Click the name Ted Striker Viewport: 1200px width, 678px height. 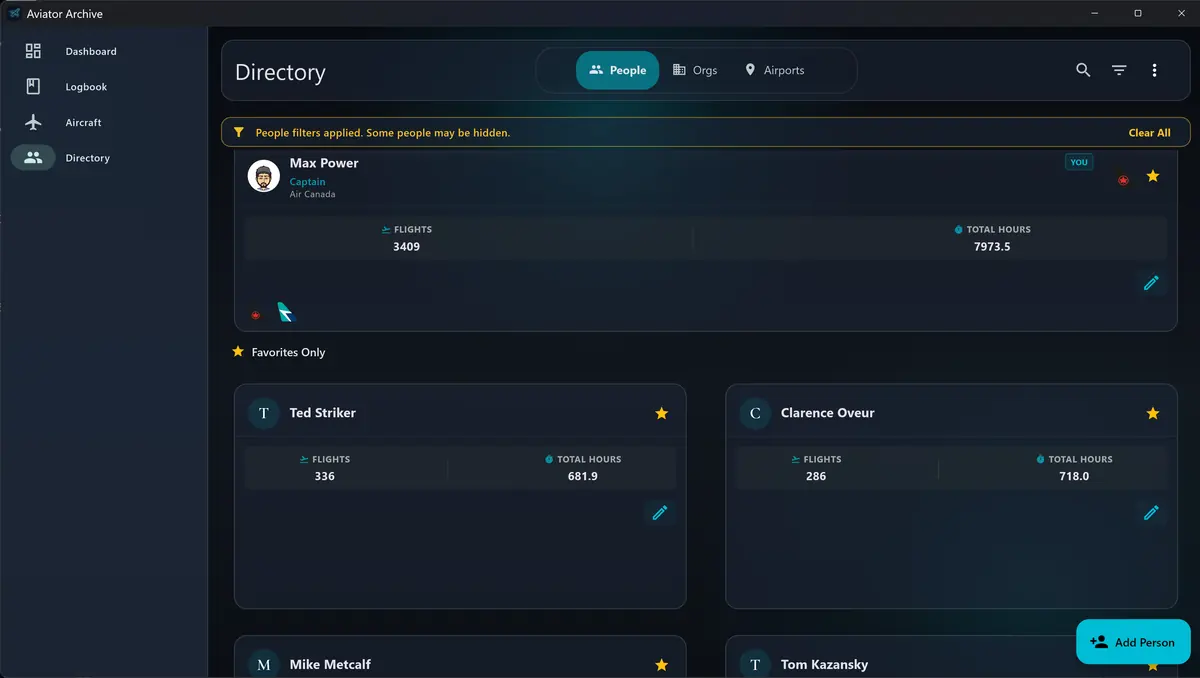pos(322,413)
